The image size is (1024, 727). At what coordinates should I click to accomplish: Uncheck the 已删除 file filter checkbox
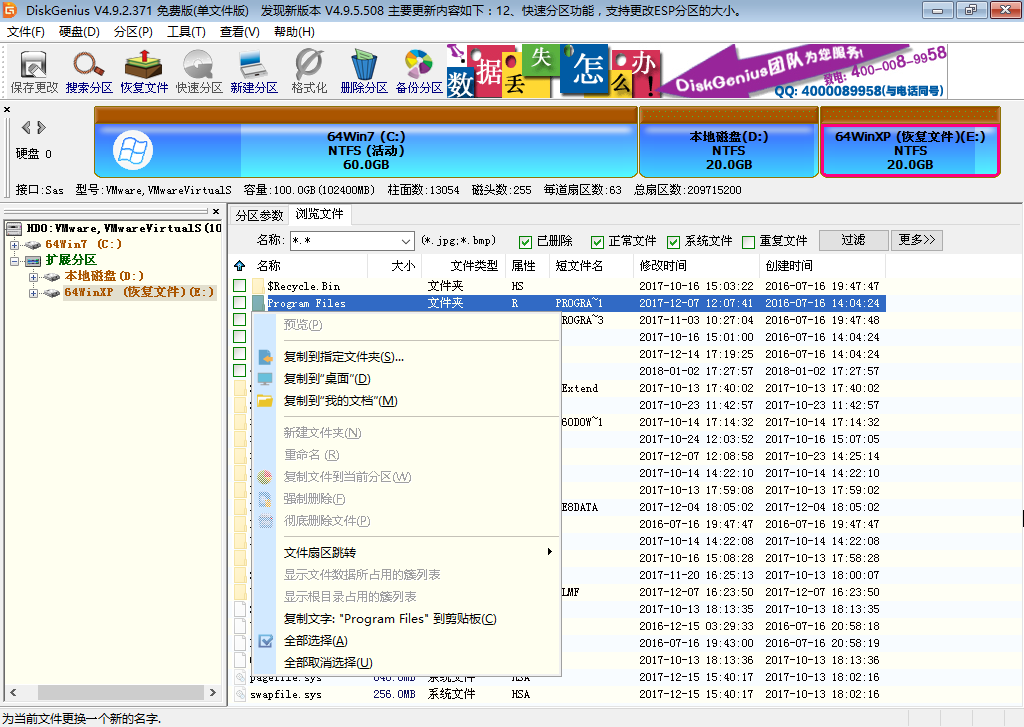(524, 240)
